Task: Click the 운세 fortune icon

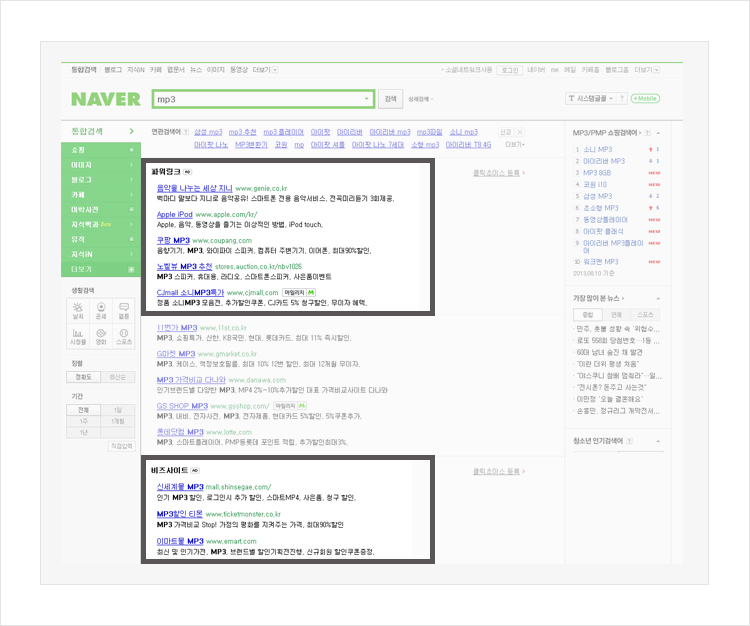Action: (101, 310)
